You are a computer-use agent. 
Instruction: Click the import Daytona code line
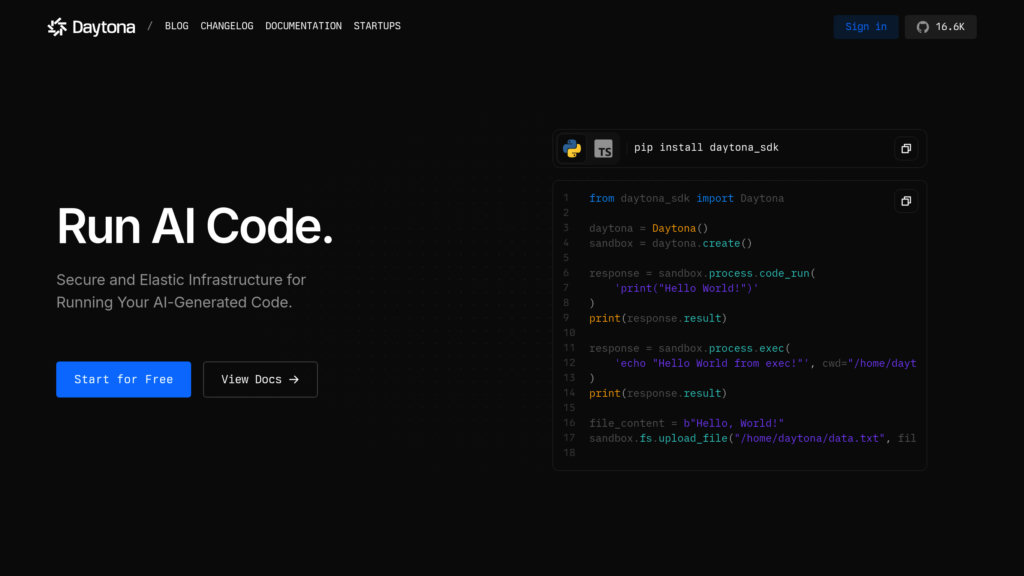(x=686, y=198)
